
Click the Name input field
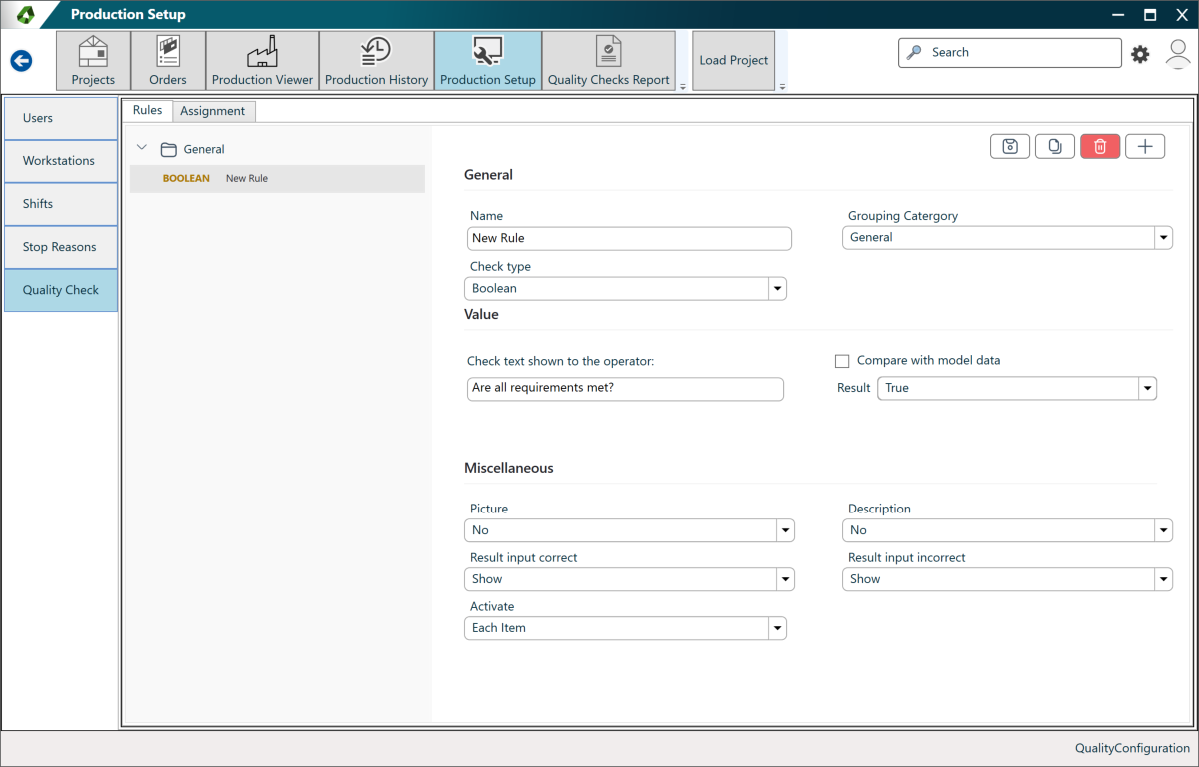629,238
